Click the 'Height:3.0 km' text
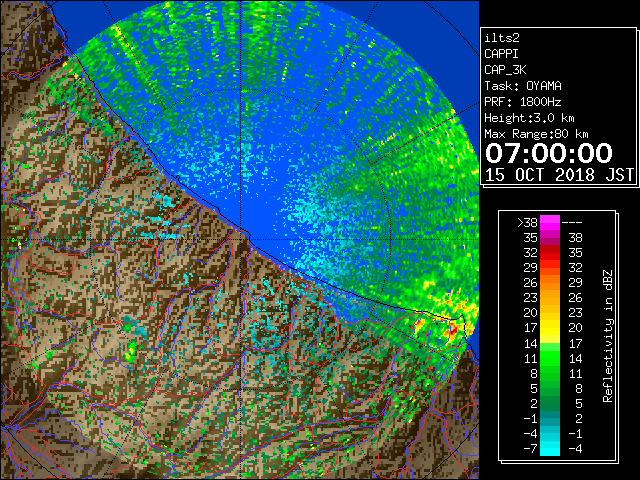 point(529,118)
